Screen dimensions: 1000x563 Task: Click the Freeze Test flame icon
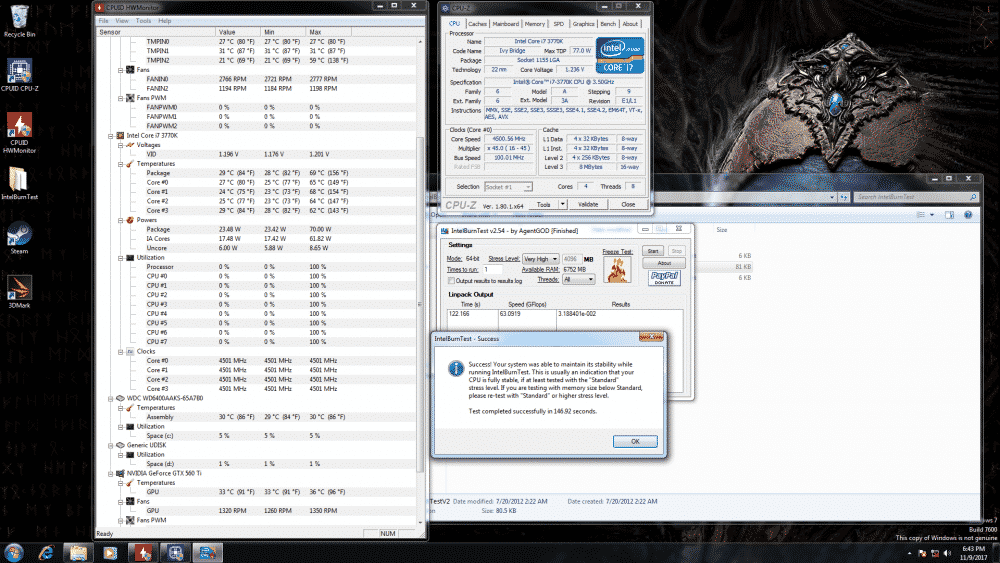click(x=617, y=270)
